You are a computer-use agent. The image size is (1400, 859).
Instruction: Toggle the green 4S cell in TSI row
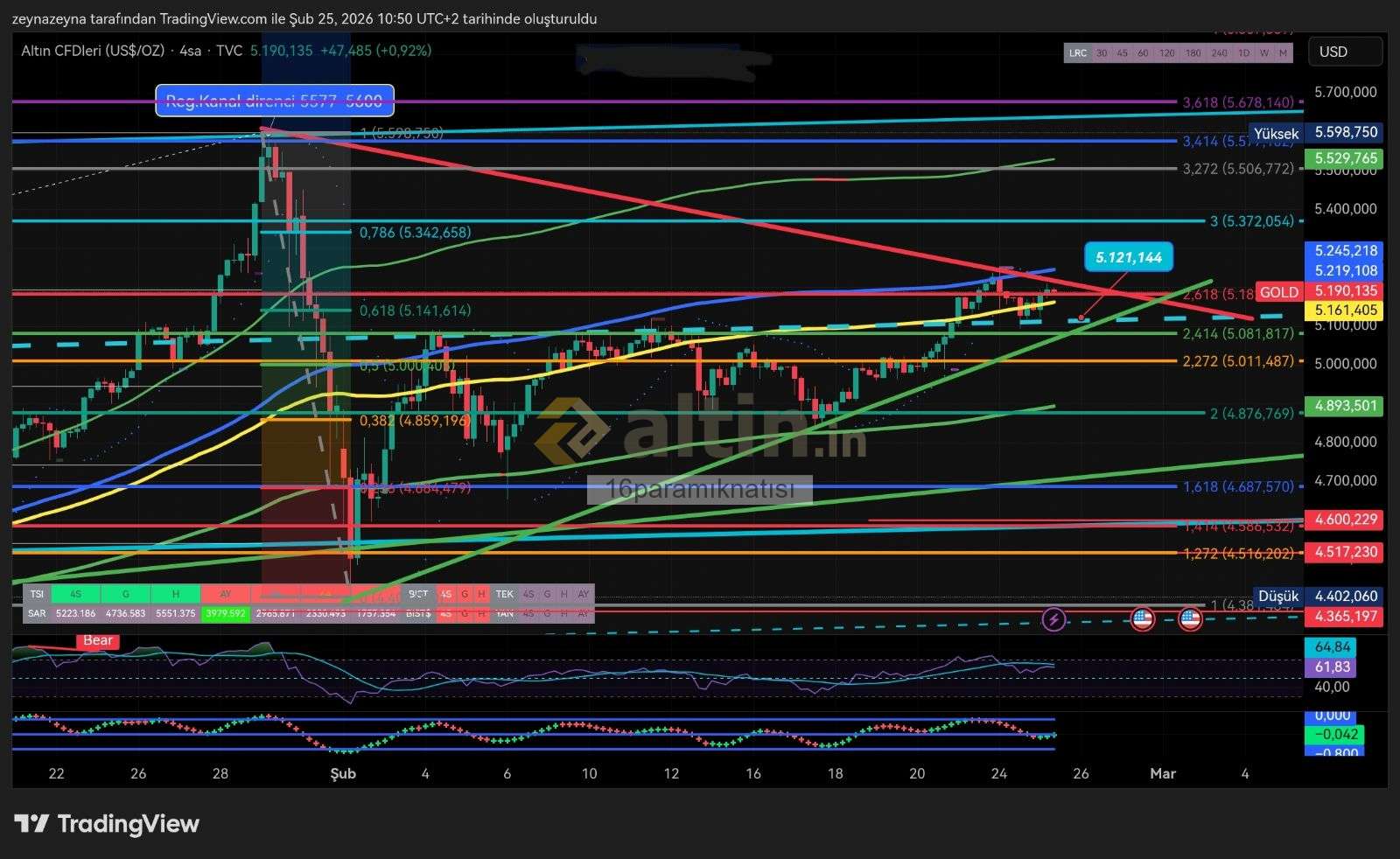(75, 594)
